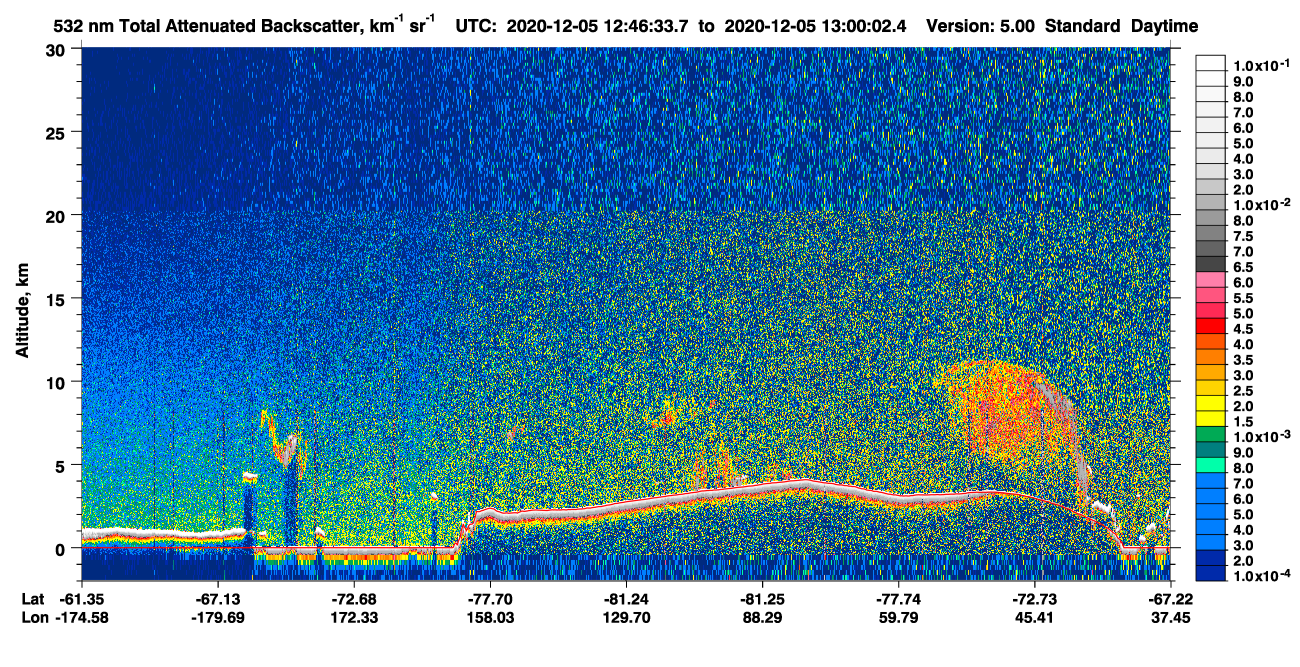Click longitude value "88.29"
The width and height of the screenshot is (1300, 667).
click(x=762, y=617)
